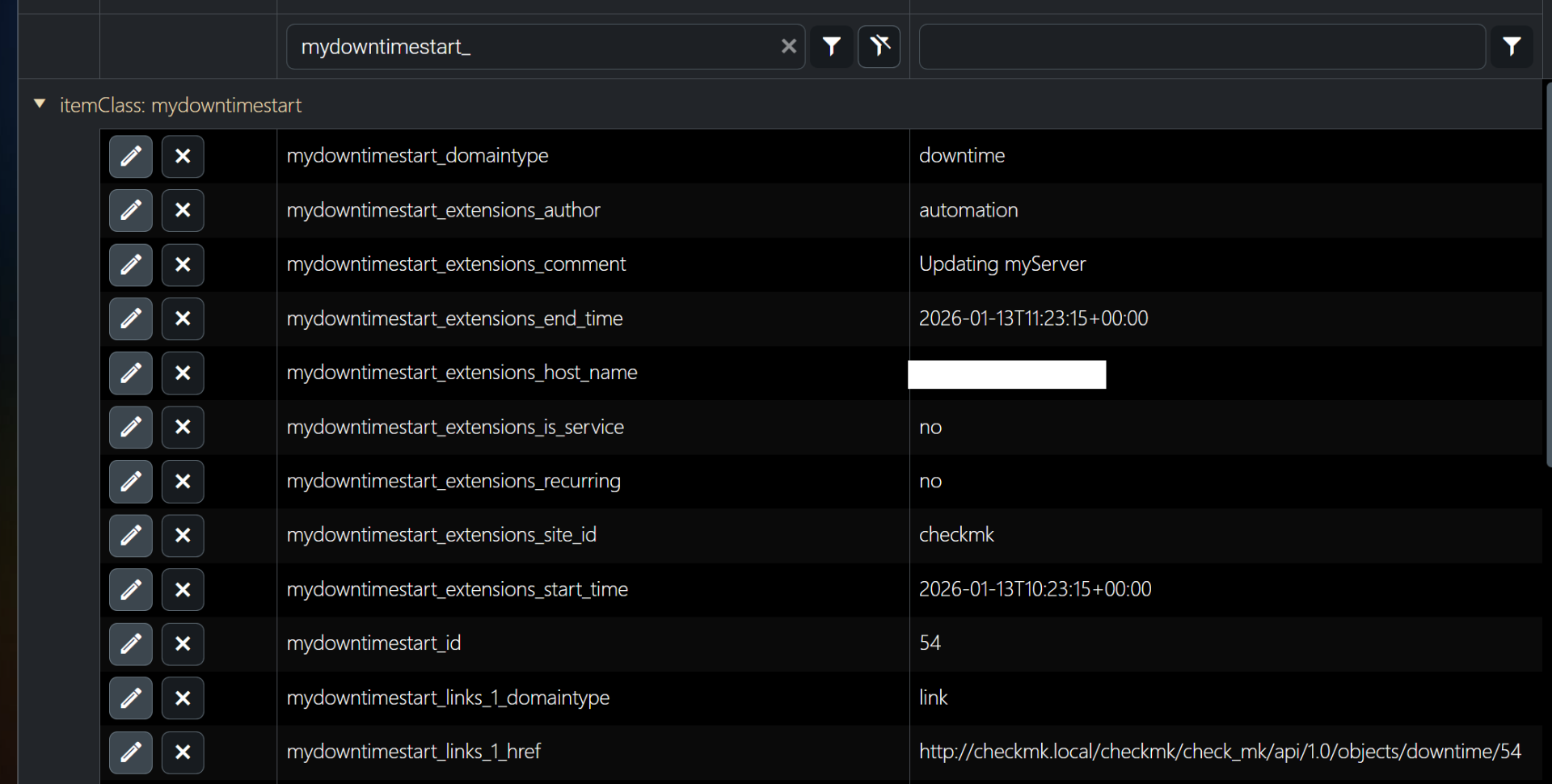This screenshot has height=784, width=1552.
Task: Select the mydowntimestart_extensions_host_name label
Action: coord(462,373)
